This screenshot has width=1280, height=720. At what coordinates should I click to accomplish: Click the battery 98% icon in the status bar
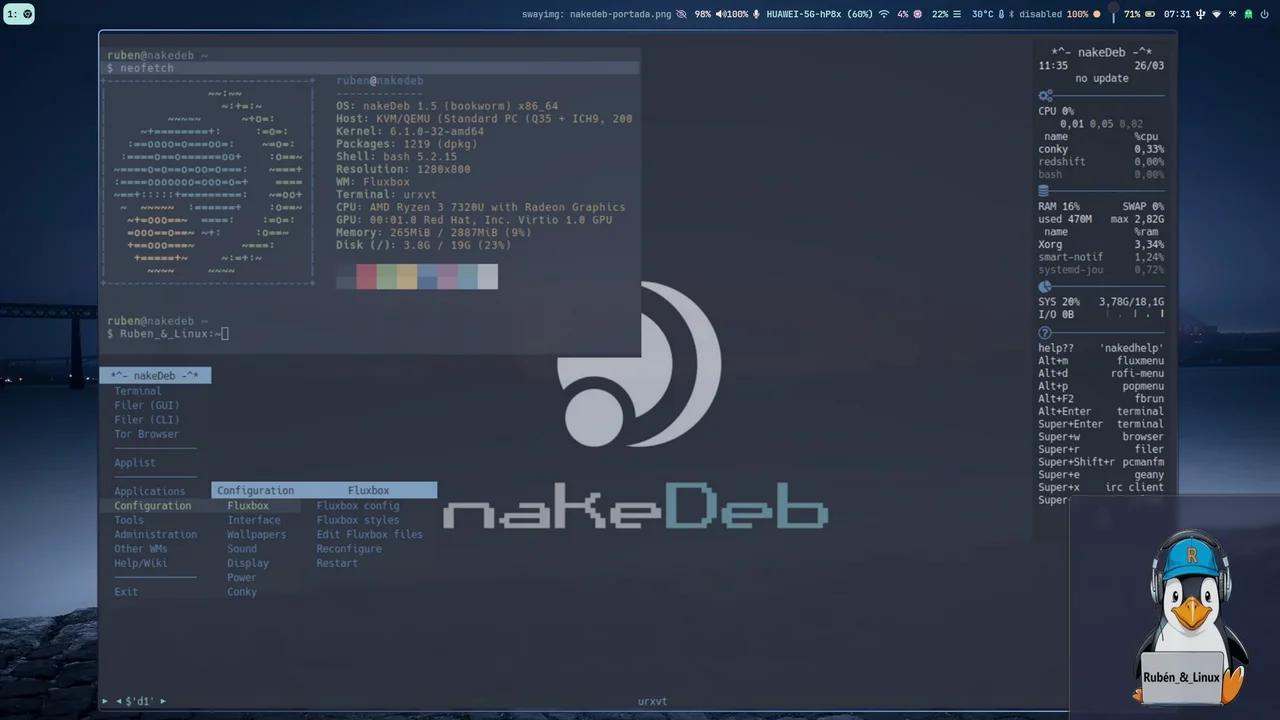702,13
